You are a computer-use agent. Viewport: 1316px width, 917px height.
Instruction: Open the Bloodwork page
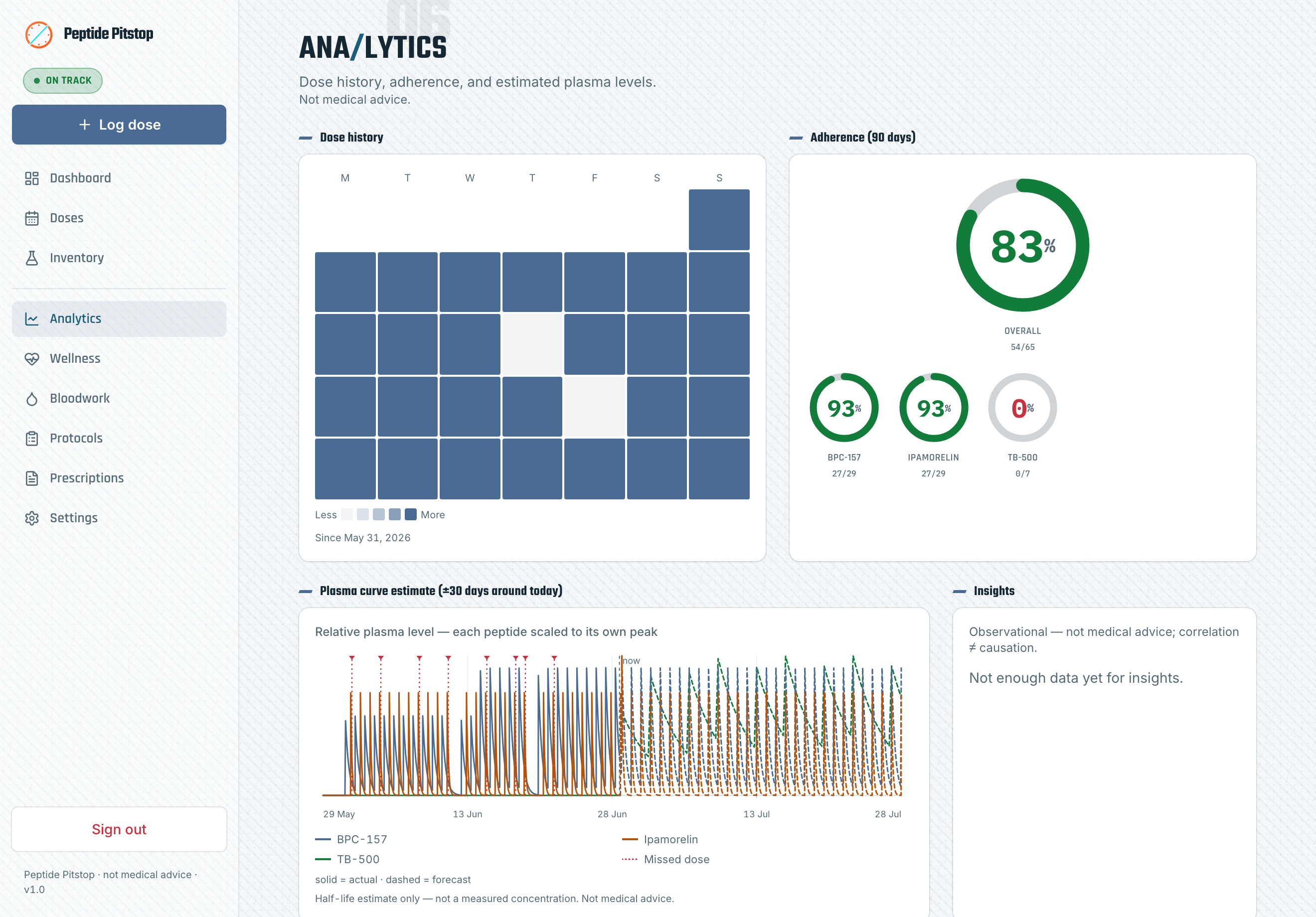[119, 398]
